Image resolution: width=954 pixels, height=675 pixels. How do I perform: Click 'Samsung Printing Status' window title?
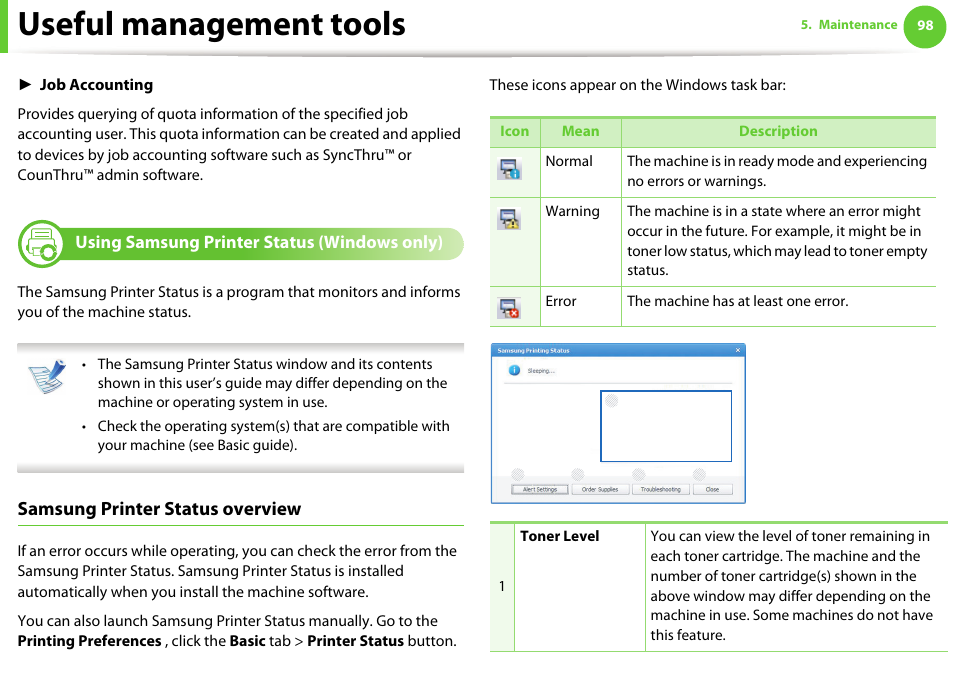point(534,351)
